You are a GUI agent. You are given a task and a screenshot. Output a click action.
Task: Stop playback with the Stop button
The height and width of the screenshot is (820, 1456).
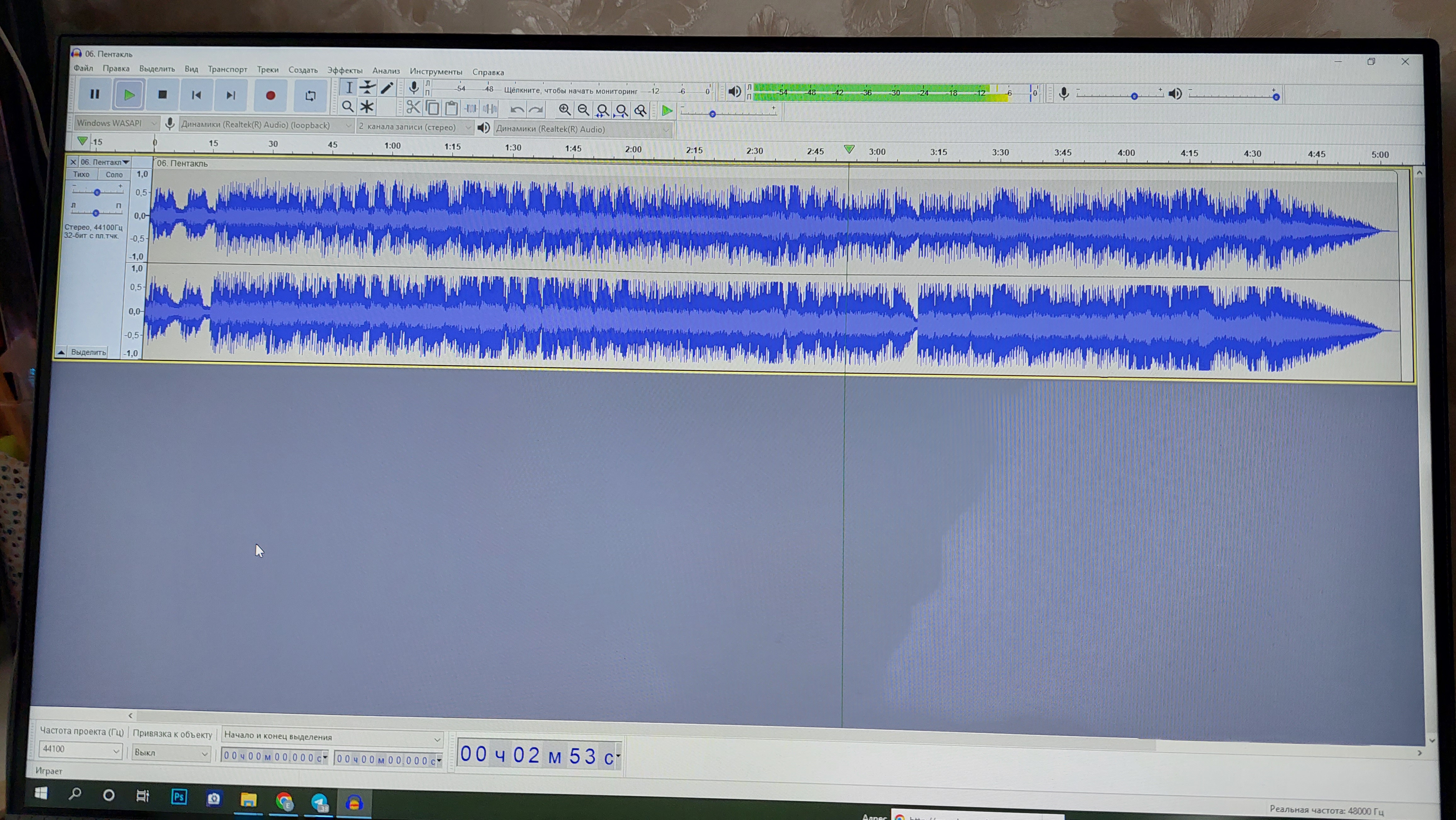tap(163, 94)
